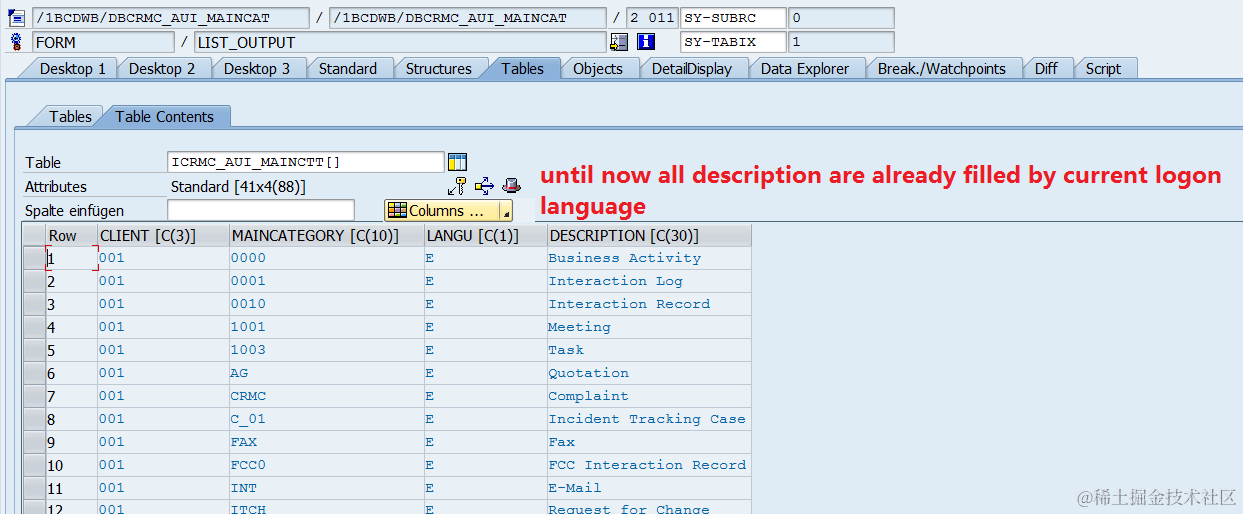The width and height of the screenshot is (1243, 514).
Task: Click the 'FCC Interaction Record' cell
Action: 649,465
